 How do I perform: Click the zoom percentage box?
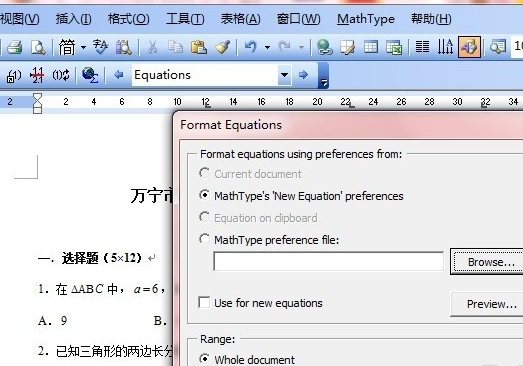tap(517, 46)
